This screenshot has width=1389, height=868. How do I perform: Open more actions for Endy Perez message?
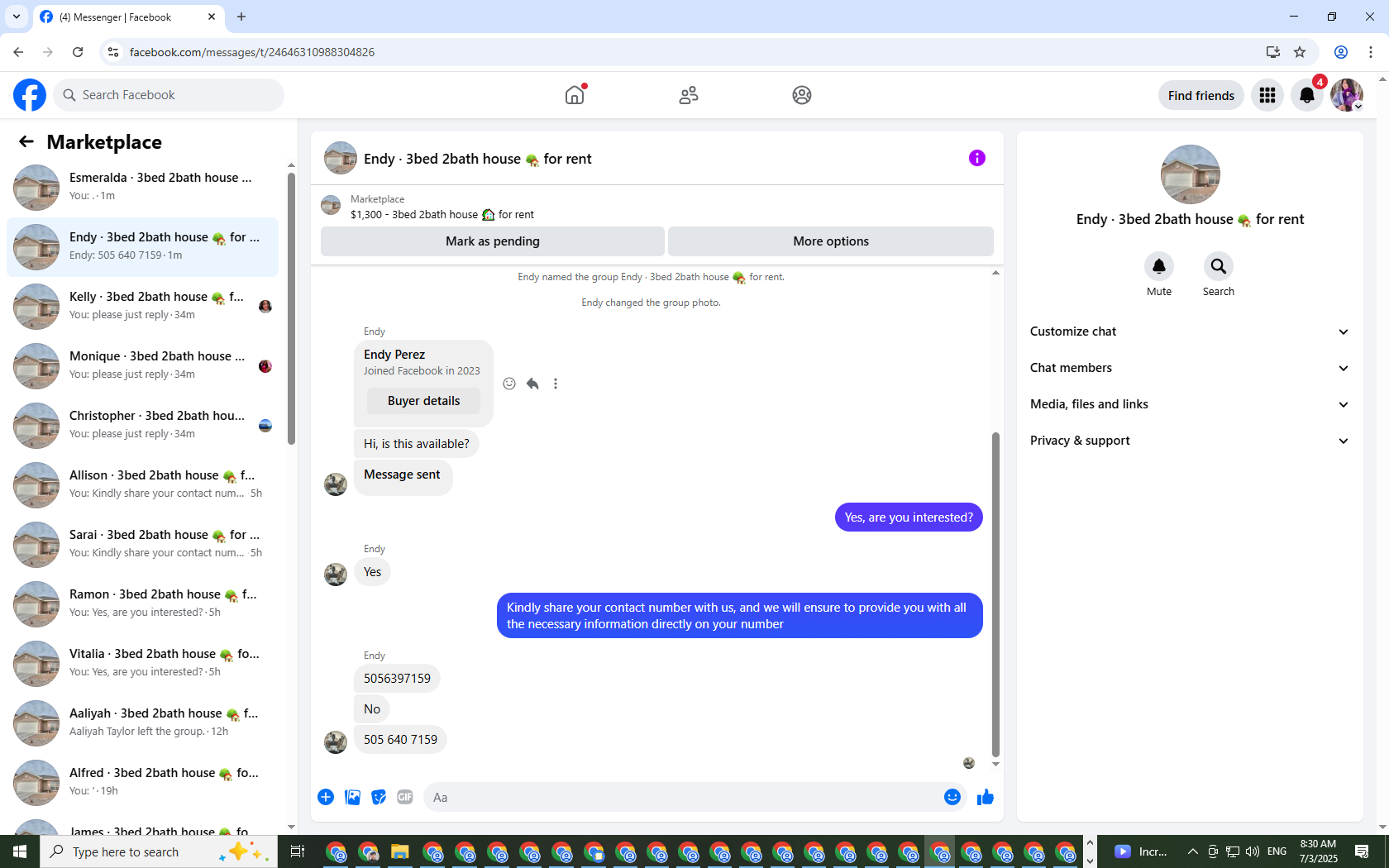click(556, 384)
